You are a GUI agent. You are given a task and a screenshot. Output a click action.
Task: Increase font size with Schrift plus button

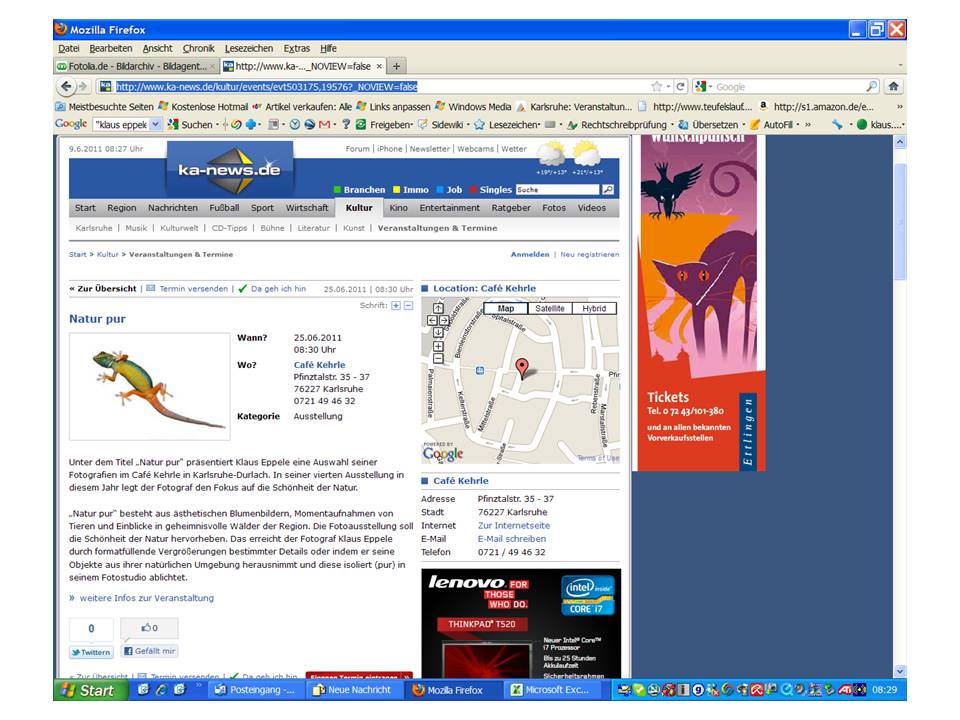(396, 305)
